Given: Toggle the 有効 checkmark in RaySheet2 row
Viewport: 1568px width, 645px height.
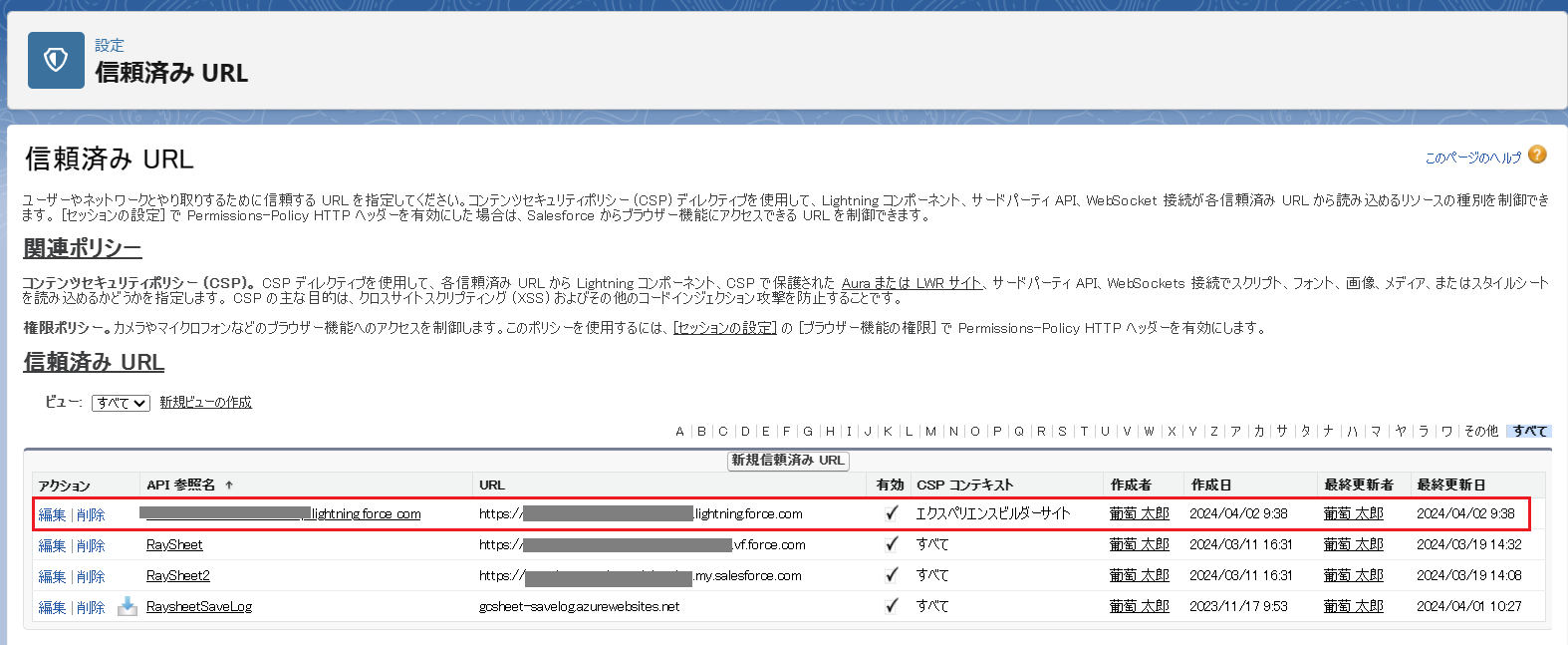Looking at the screenshot, I should click(891, 575).
